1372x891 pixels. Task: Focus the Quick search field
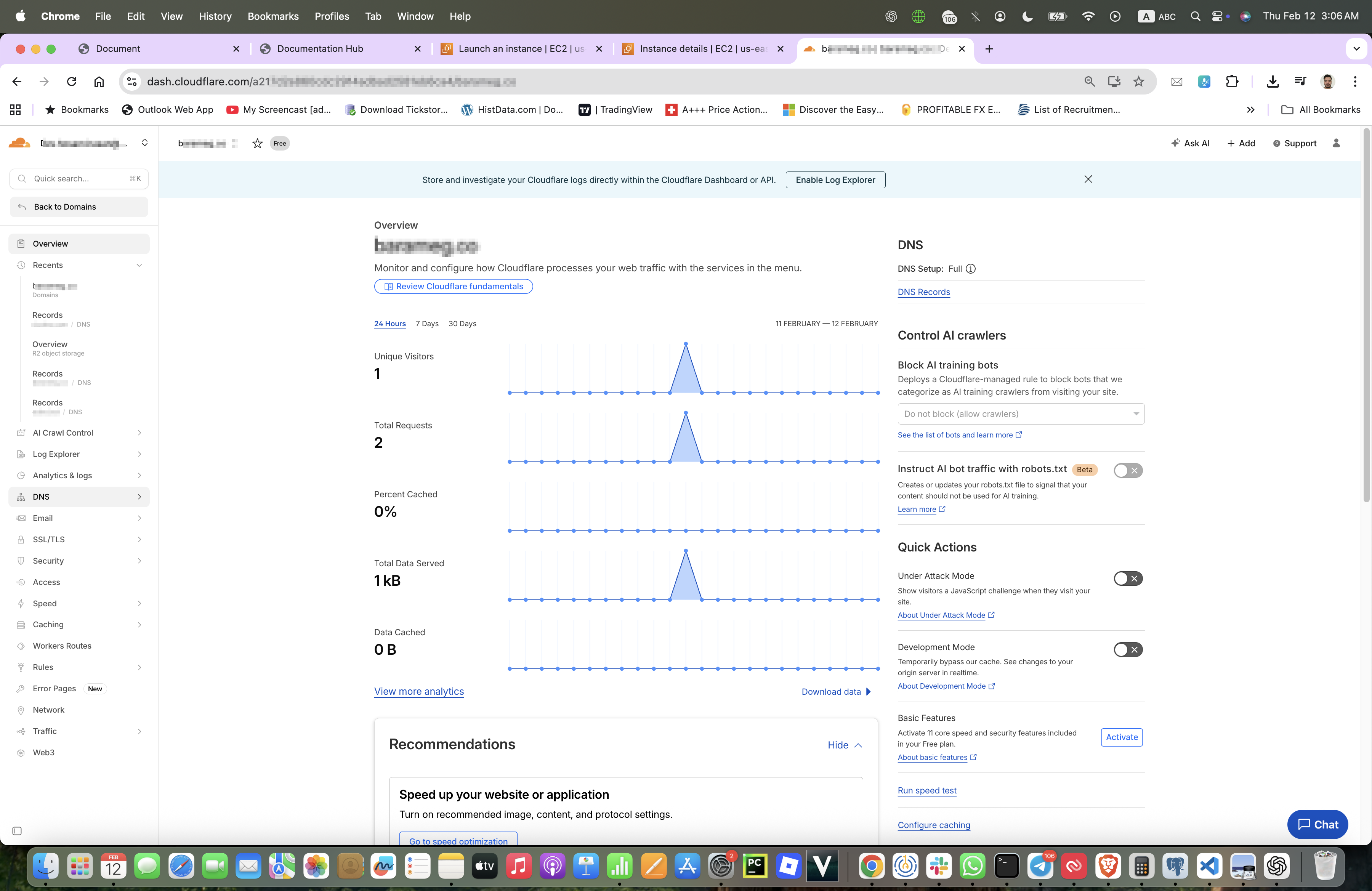pos(79,179)
